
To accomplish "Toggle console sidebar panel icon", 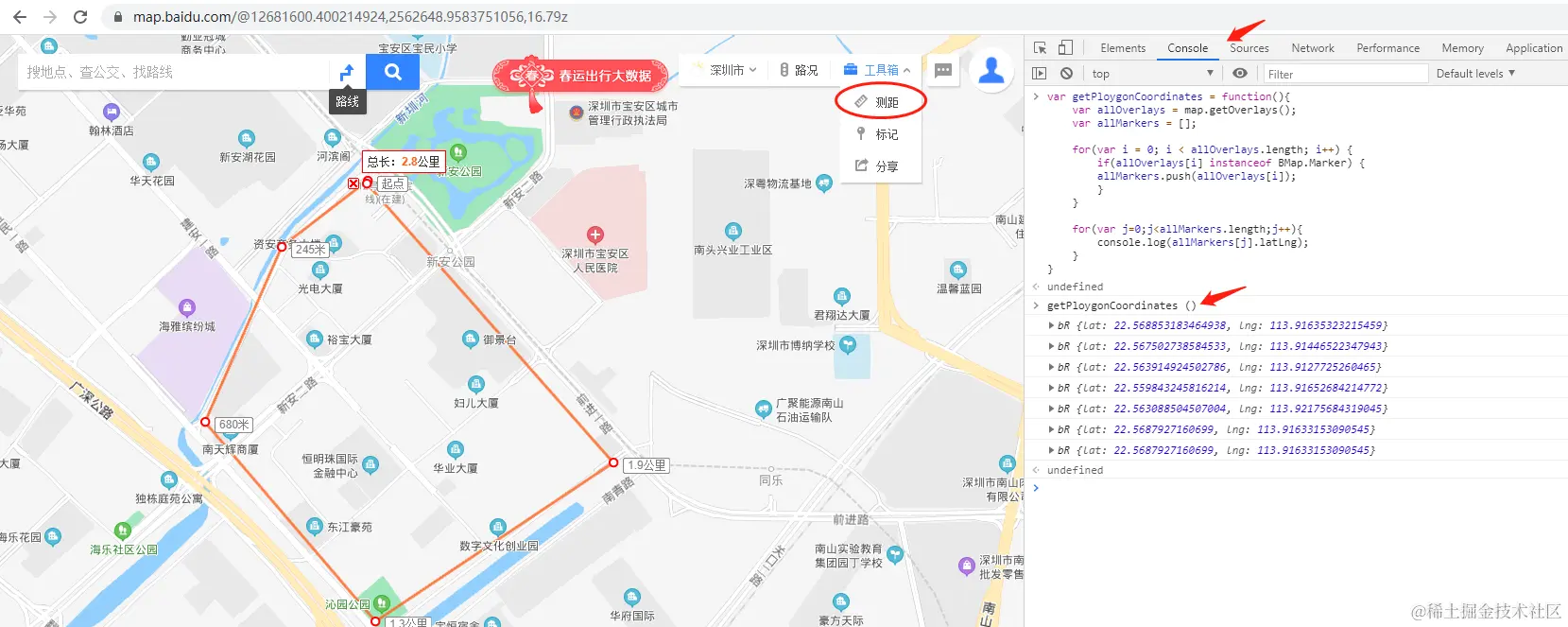I will (1040, 73).
